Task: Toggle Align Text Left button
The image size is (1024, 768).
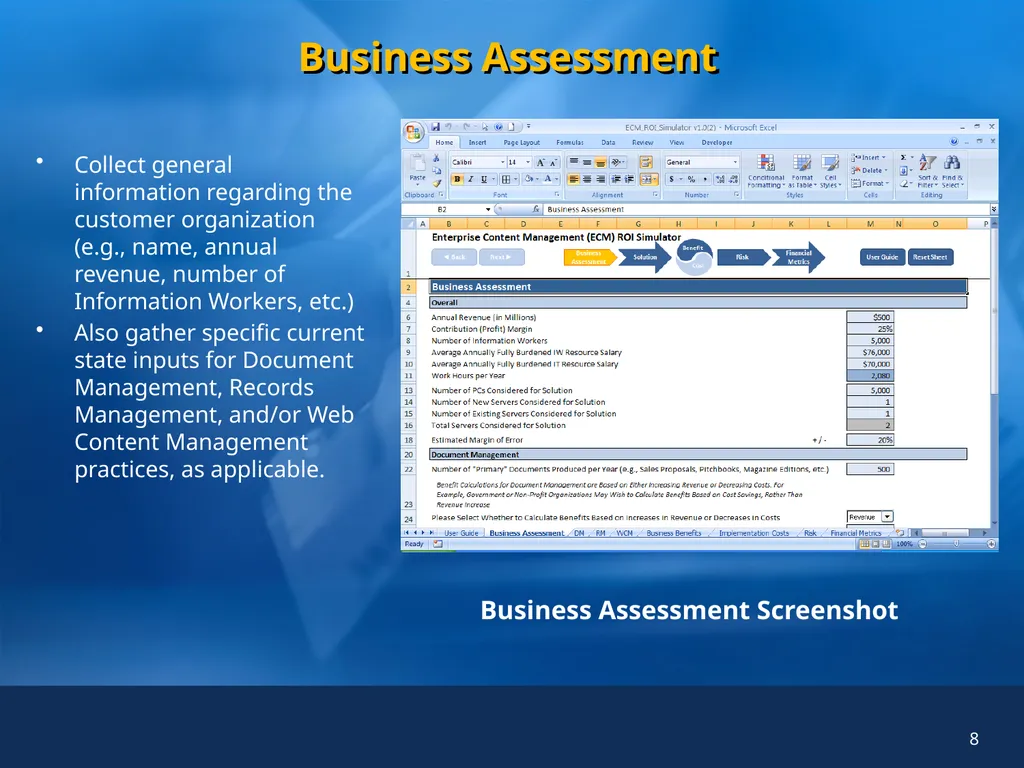Action: [573, 179]
